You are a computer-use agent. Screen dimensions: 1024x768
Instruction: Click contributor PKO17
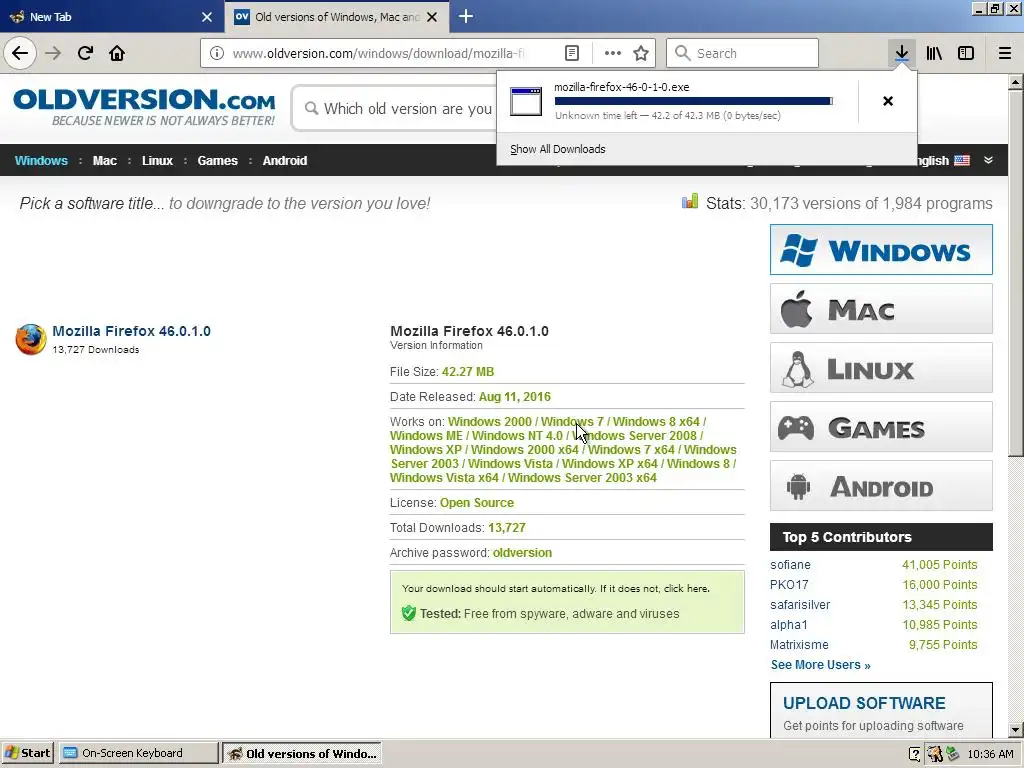tap(789, 584)
